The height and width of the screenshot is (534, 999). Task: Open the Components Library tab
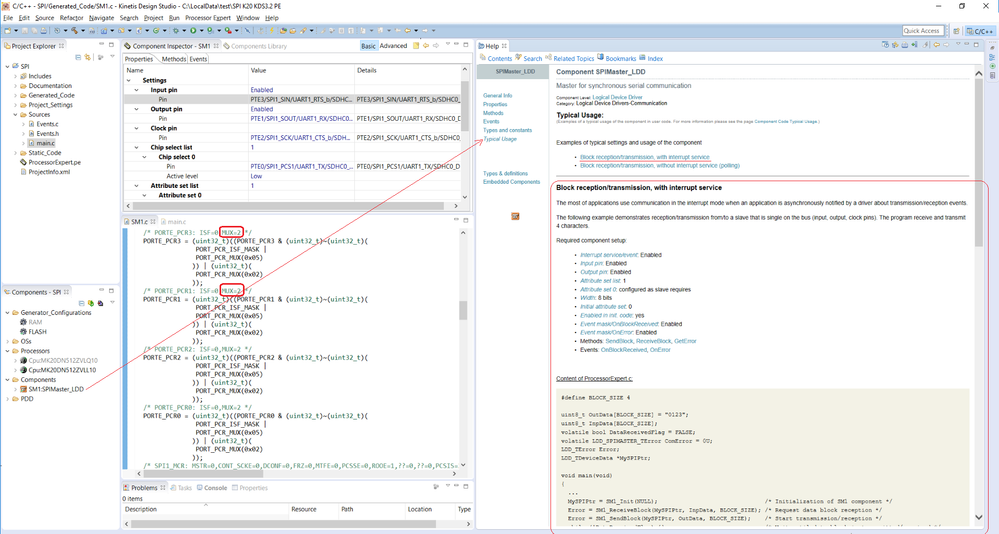255,46
